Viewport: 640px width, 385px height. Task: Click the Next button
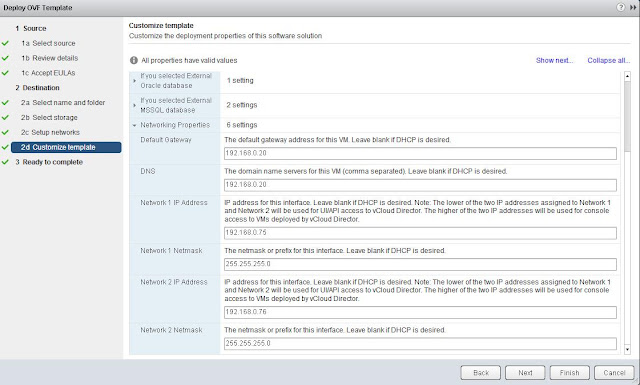tap(525, 373)
